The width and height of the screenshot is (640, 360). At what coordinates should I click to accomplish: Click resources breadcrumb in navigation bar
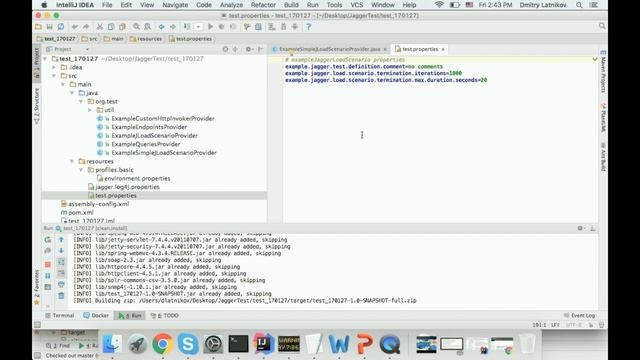click(146, 39)
